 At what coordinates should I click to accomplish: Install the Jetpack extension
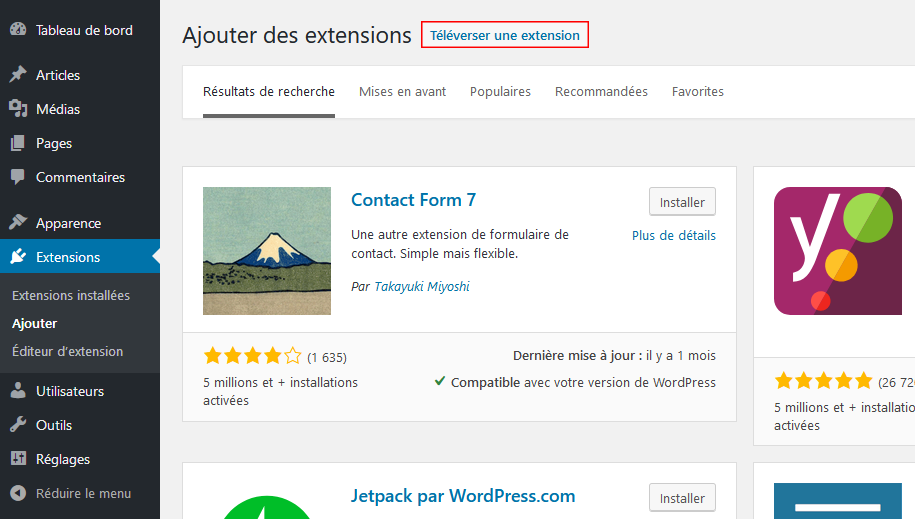click(682, 498)
